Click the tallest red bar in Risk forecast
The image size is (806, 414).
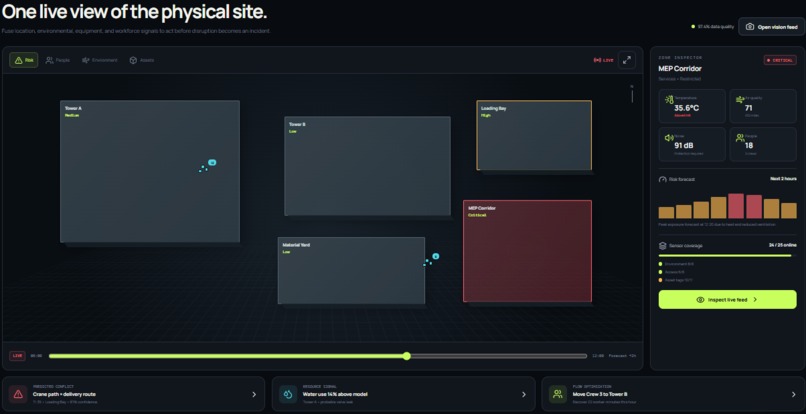click(x=736, y=206)
